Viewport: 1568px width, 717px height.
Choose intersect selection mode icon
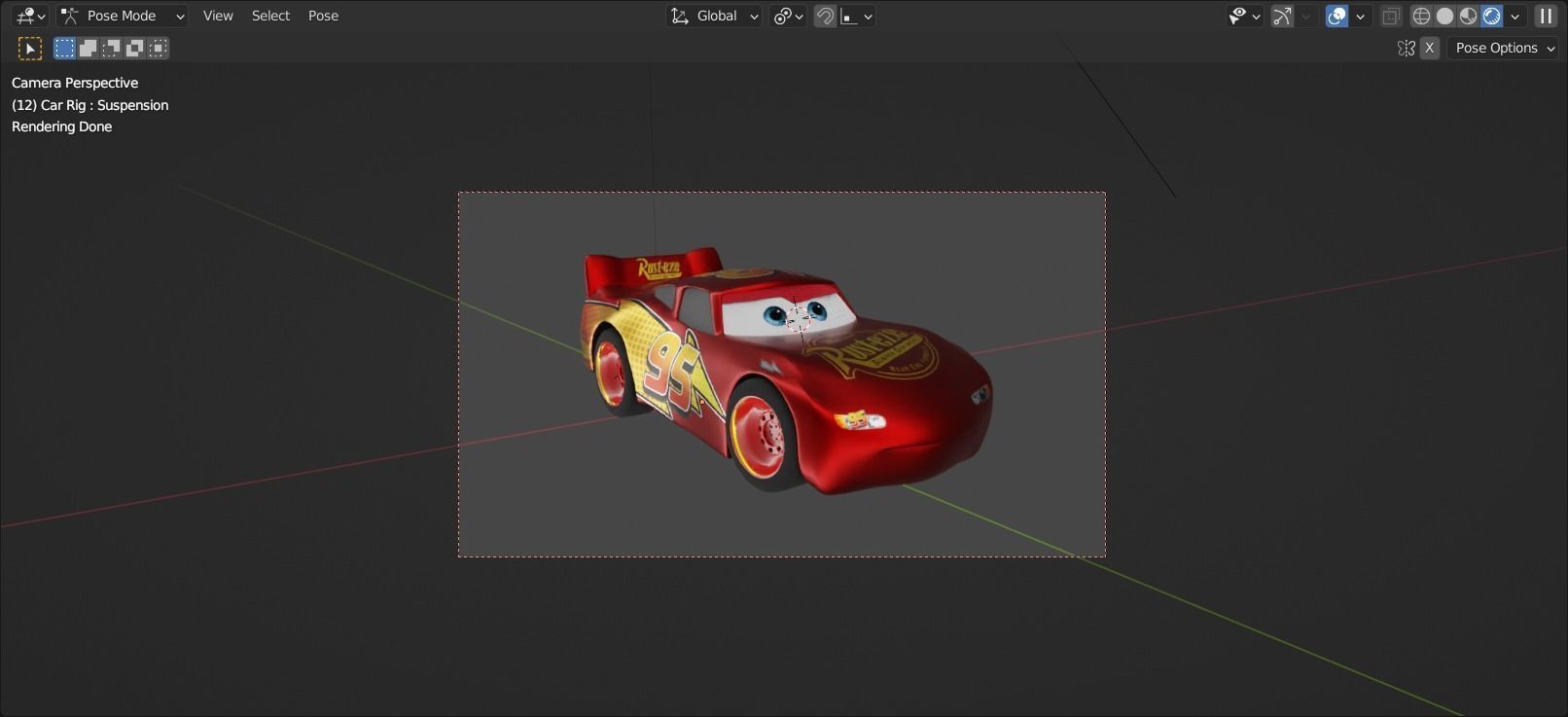pyautogui.click(x=159, y=48)
